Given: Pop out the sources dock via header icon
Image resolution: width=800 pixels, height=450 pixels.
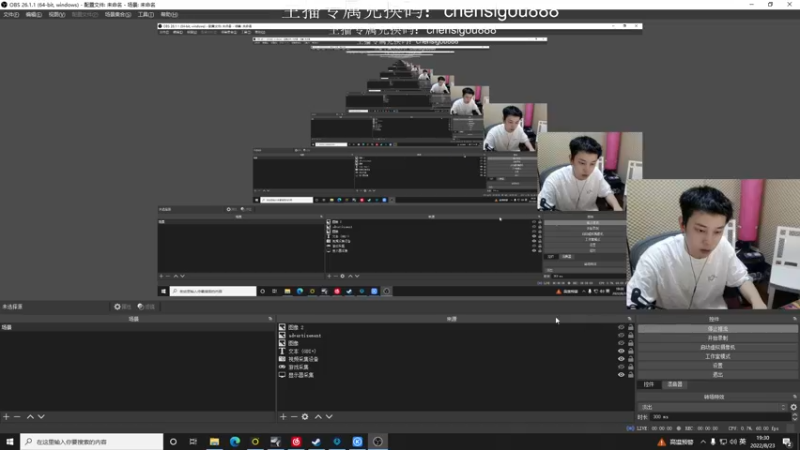Looking at the screenshot, I should coord(629,319).
